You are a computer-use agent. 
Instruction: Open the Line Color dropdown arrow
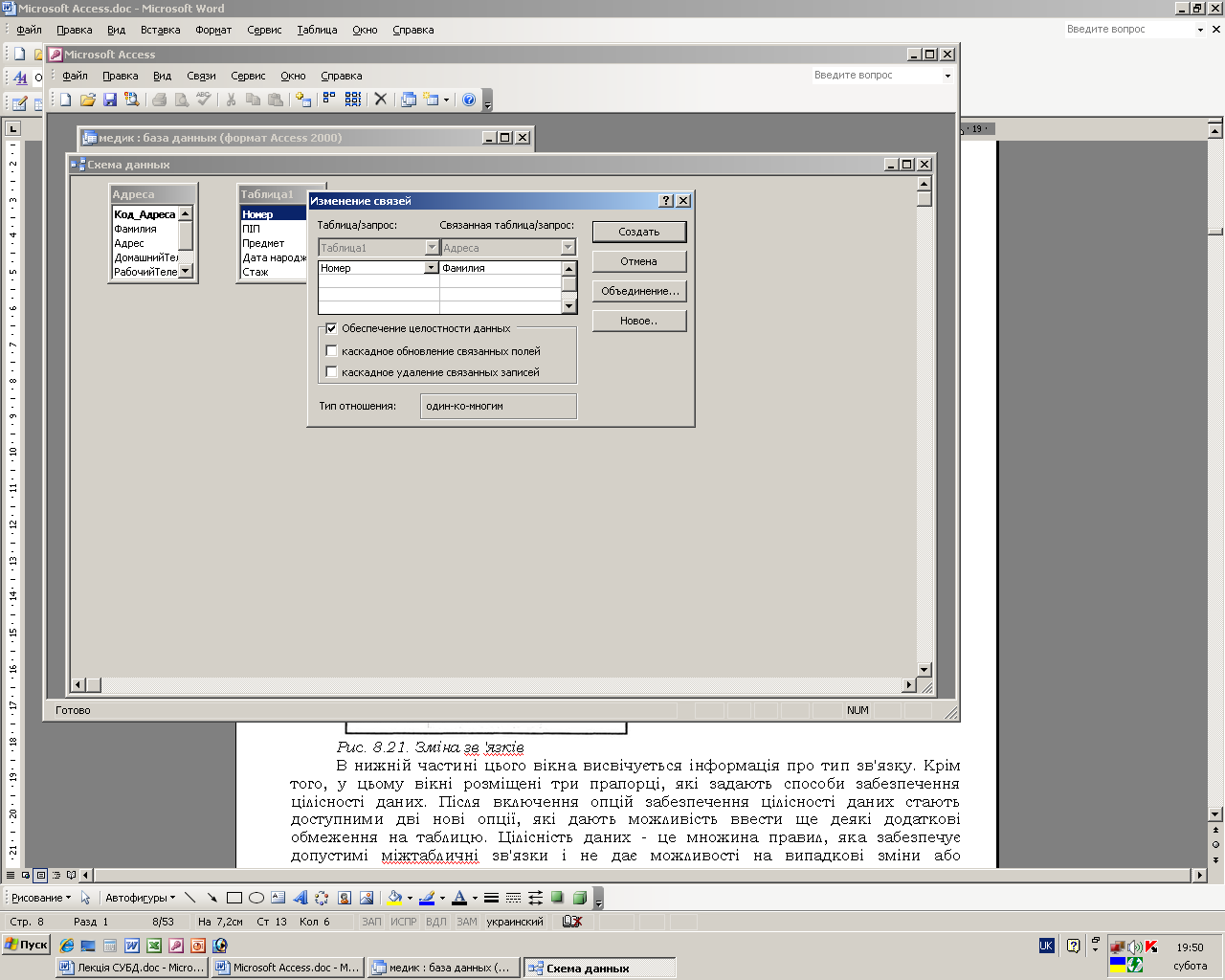tap(442, 898)
